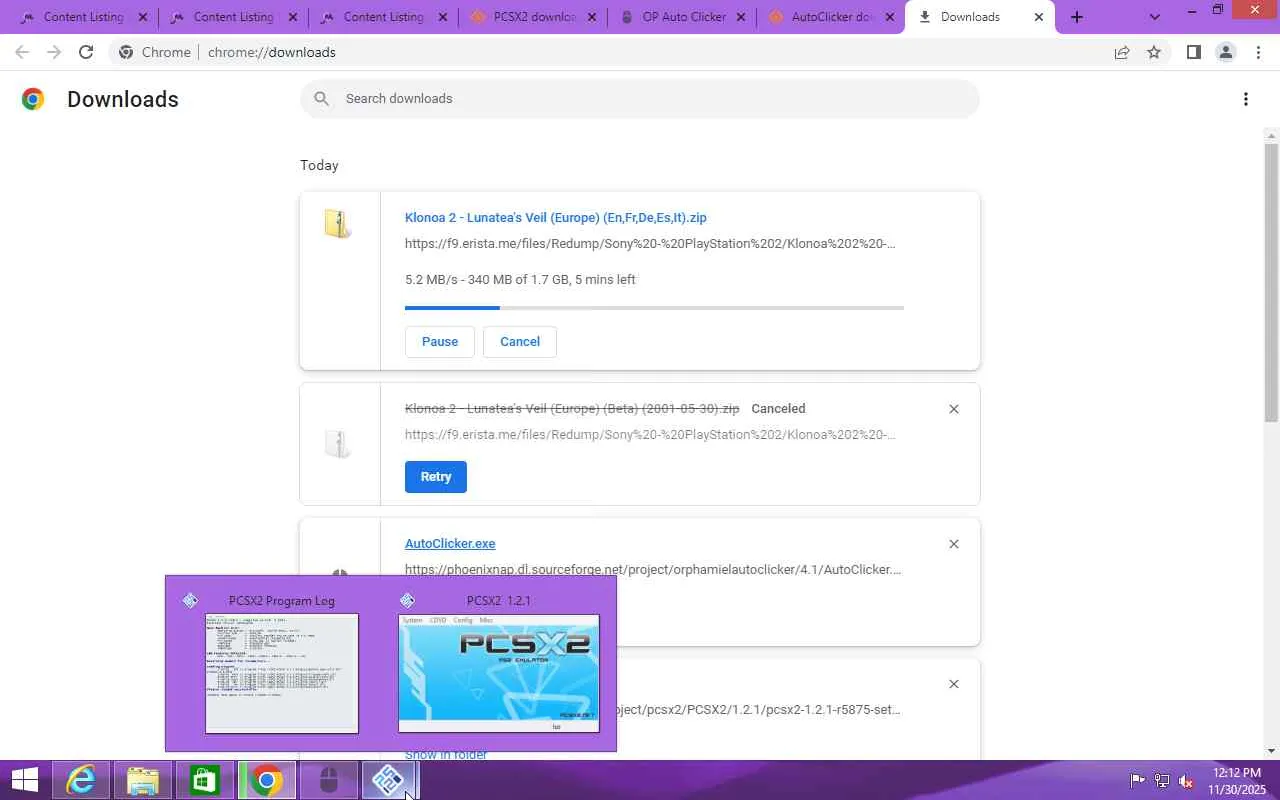Viewport: 1280px width, 800px height.
Task: Close the AutoClicker download tab
Action: click(x=890, y=17)
